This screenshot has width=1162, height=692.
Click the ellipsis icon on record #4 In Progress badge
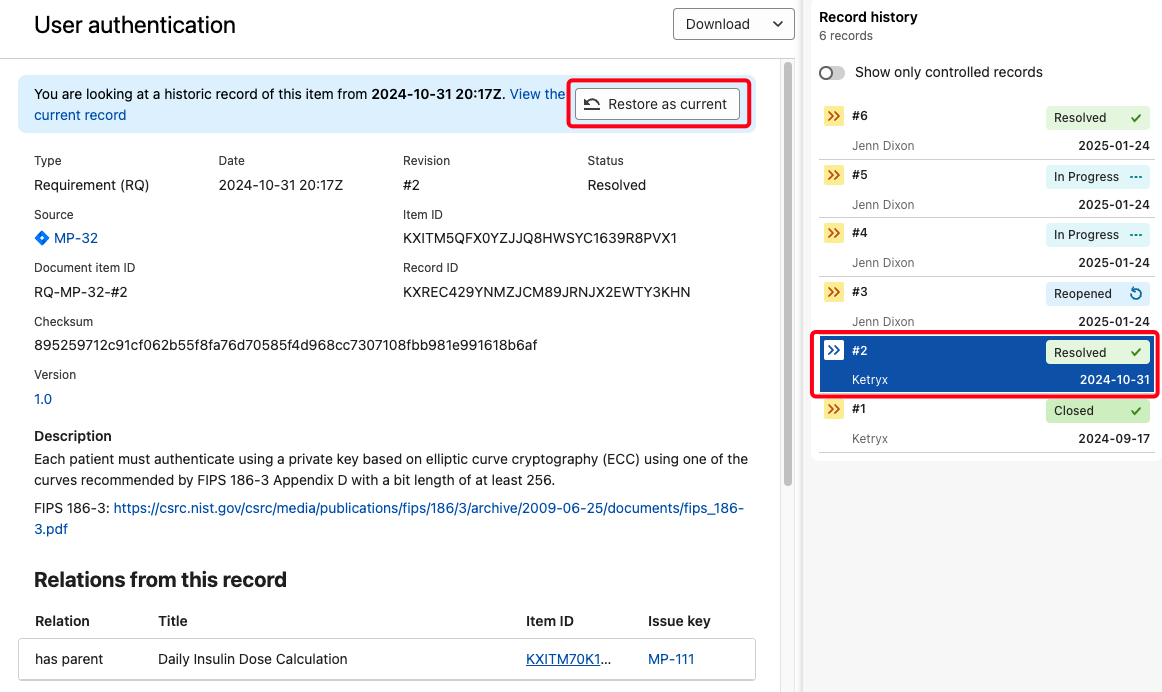[x=1135, y=235]
